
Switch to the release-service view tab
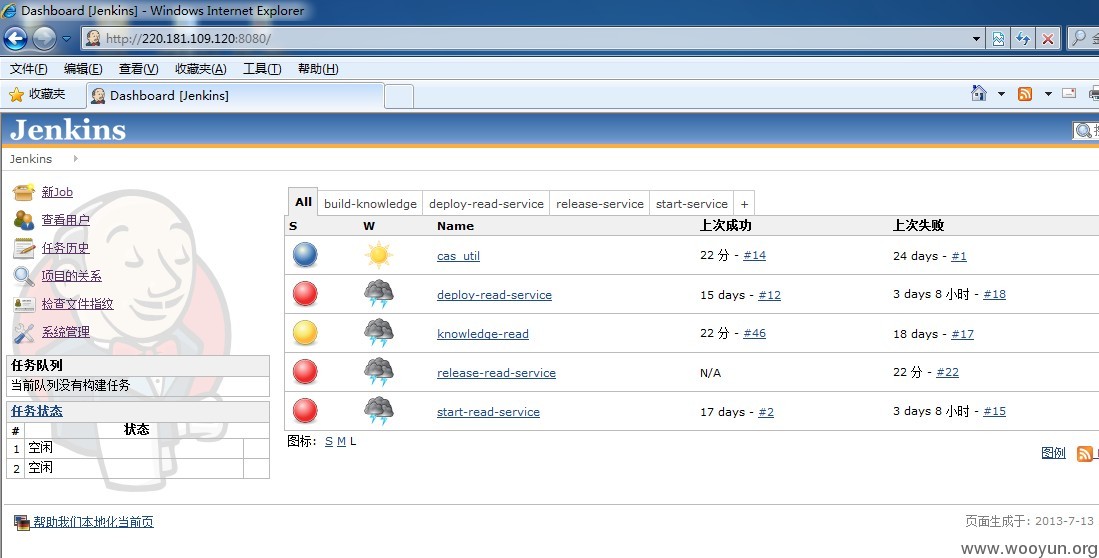[x=600, y=203]
